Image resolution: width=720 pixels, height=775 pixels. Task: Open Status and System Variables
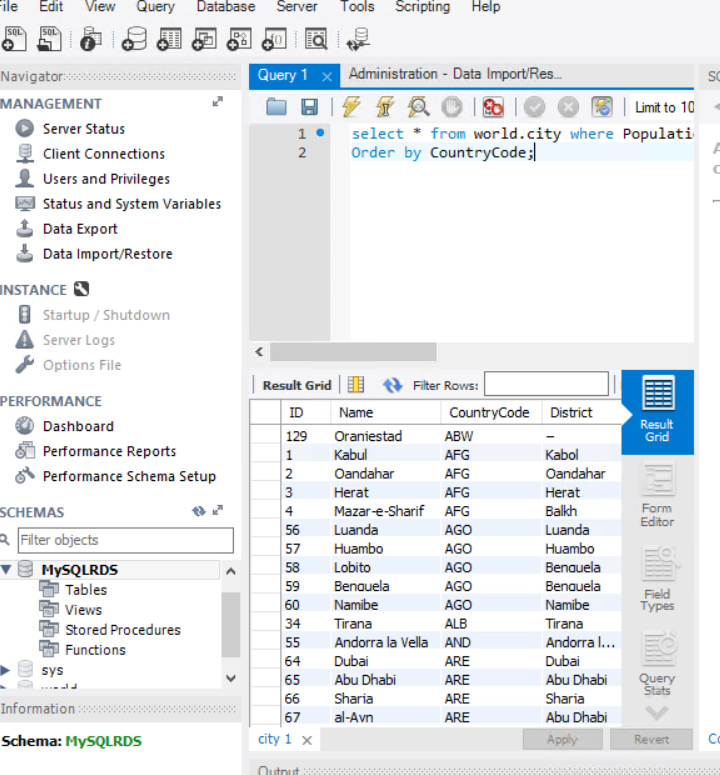click(132, 204)
